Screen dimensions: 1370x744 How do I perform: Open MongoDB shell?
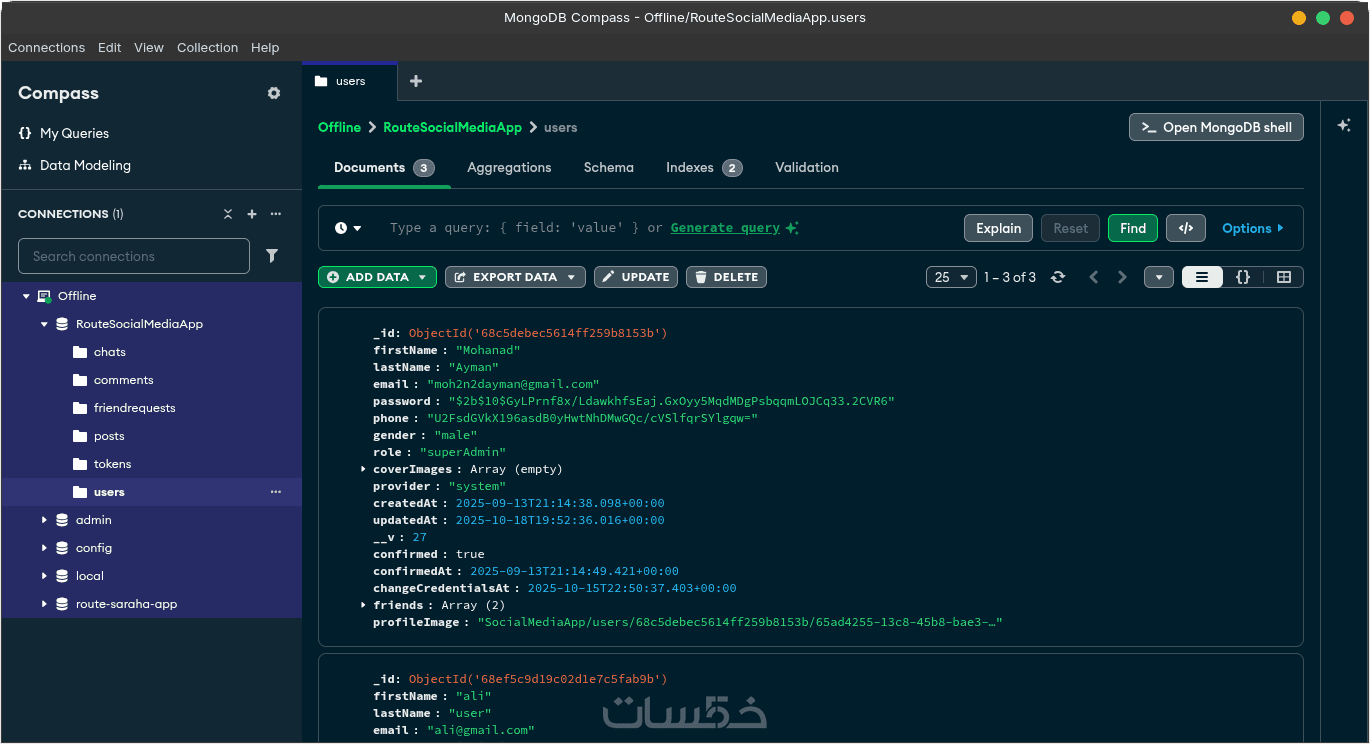click(x=1216, y=127)
